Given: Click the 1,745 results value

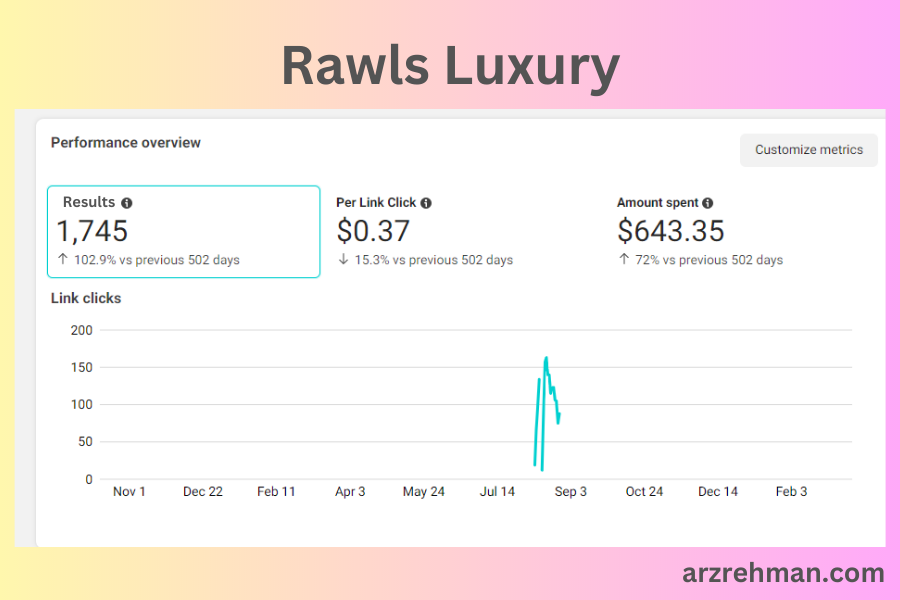Looking at the screenshot, I should tap(92, 231).
